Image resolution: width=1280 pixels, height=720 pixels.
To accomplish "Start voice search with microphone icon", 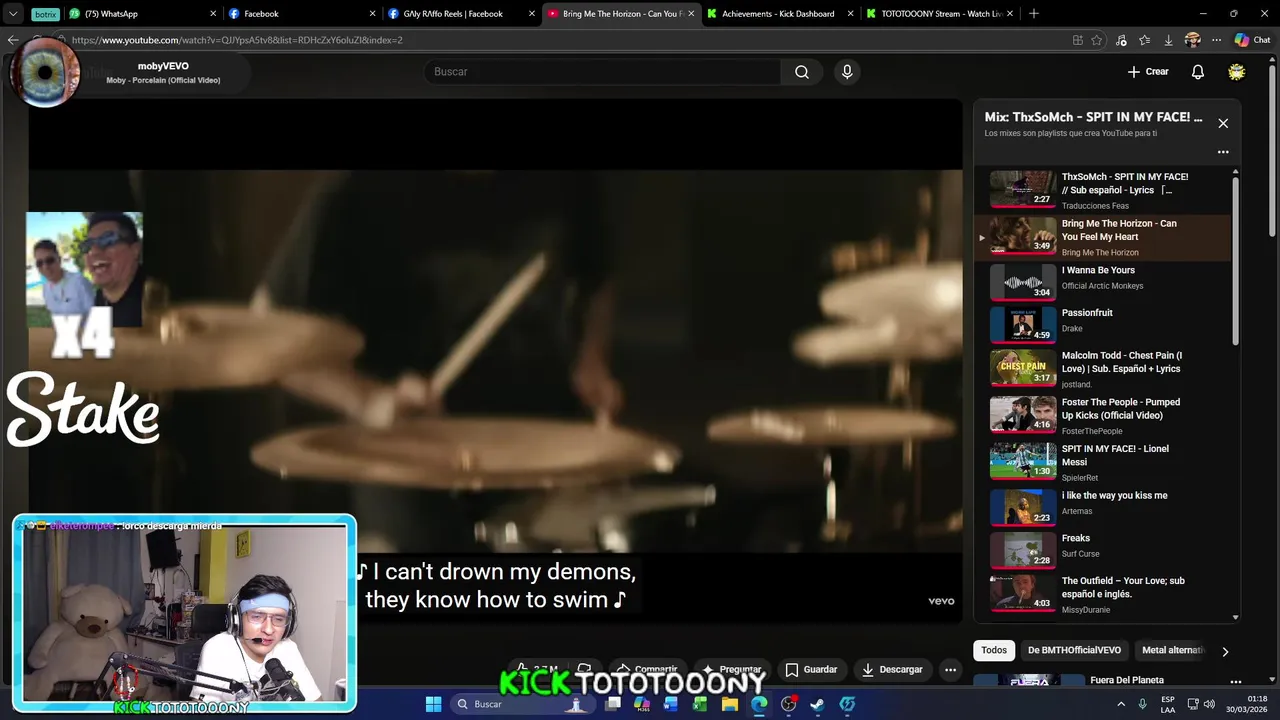I will click(847, 72).
